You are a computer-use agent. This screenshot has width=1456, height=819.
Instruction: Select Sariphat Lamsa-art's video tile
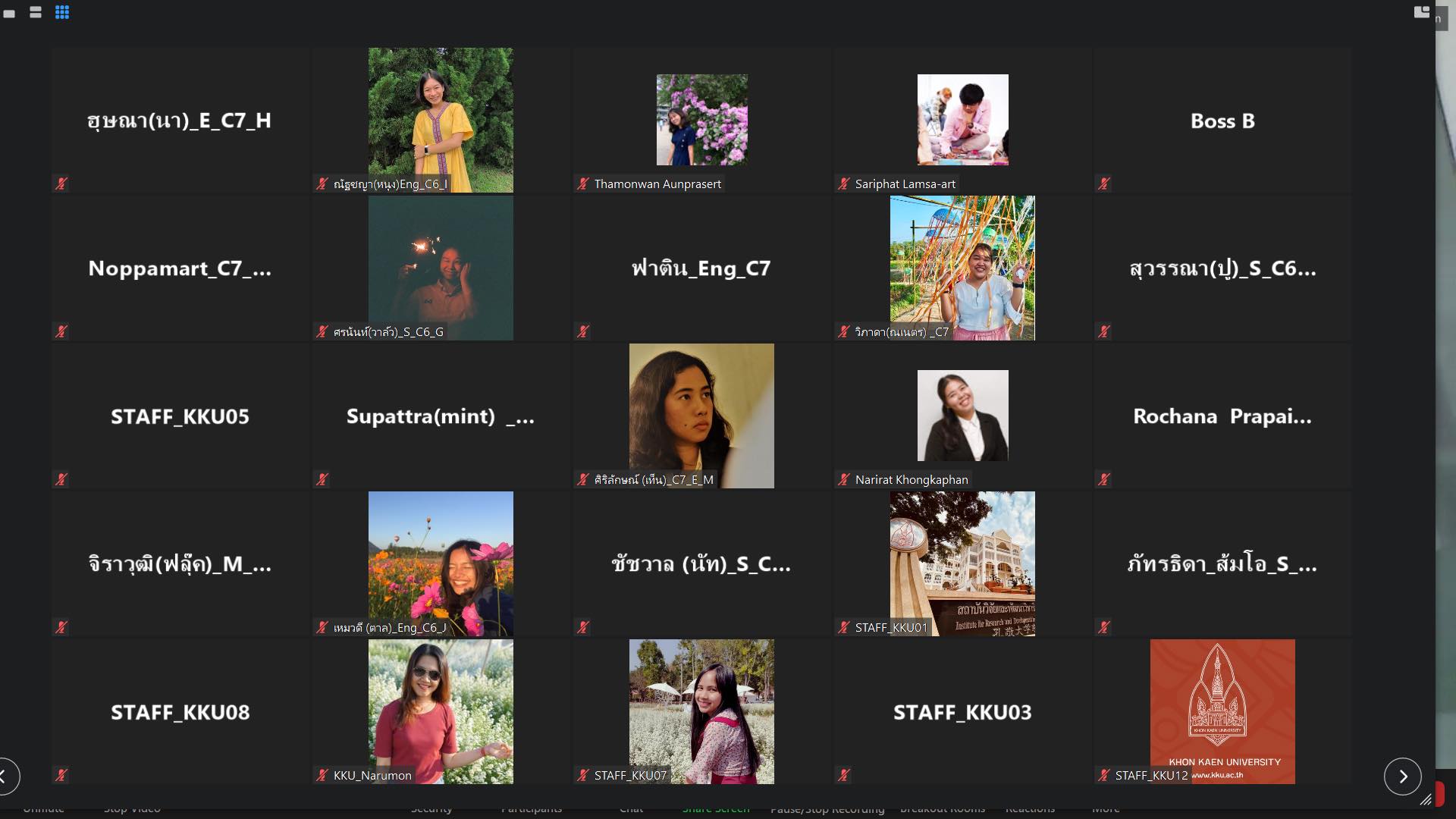[x=962, y=120]
